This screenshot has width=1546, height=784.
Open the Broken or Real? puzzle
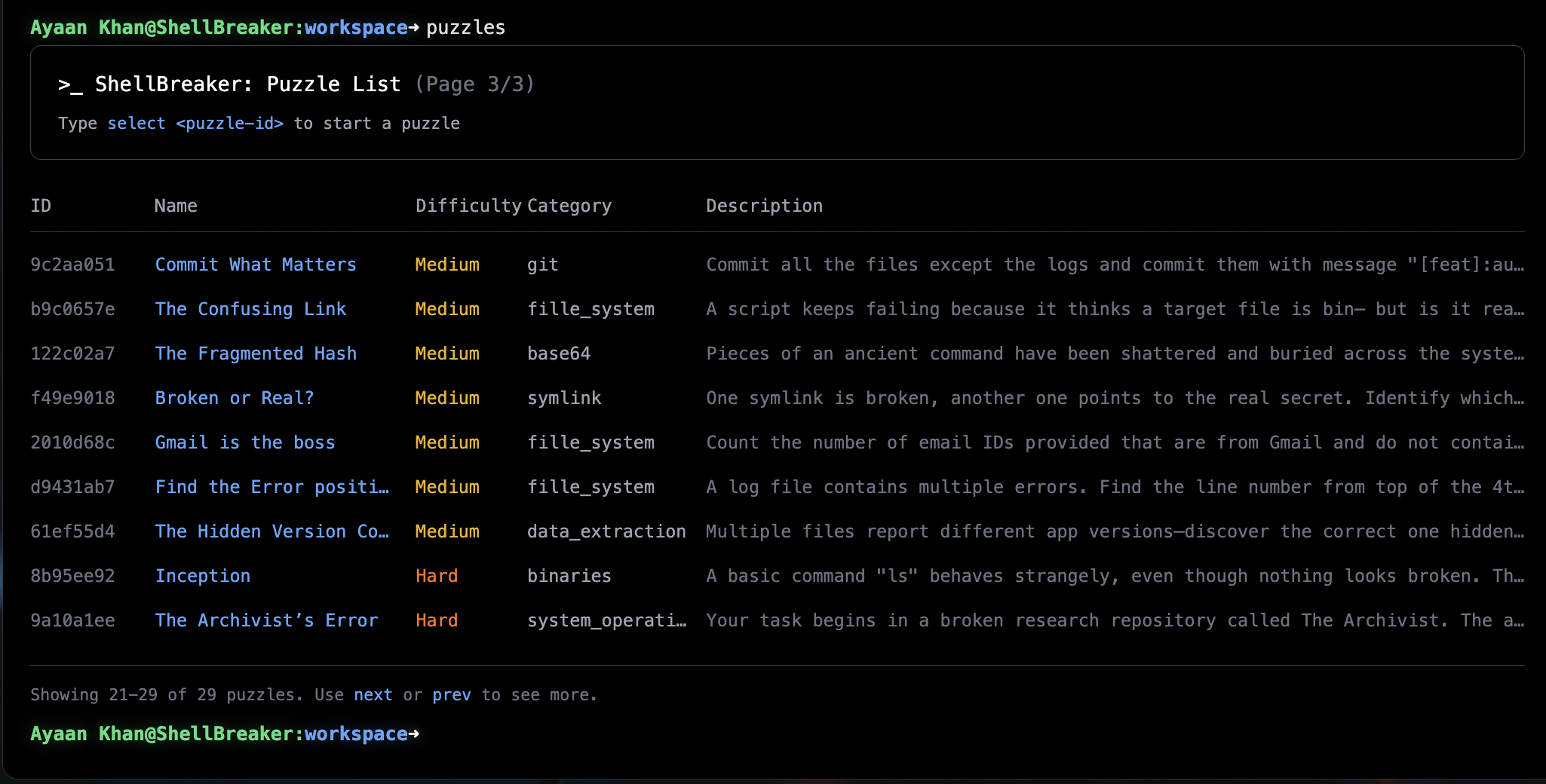tap(234, 398)
